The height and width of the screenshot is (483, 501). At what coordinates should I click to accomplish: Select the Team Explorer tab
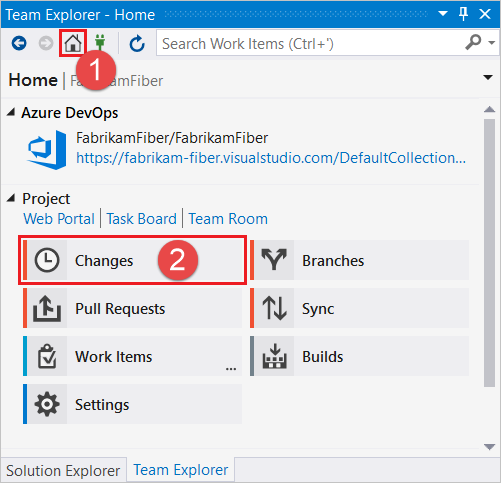pyautogui.click(x=181, y=470)
